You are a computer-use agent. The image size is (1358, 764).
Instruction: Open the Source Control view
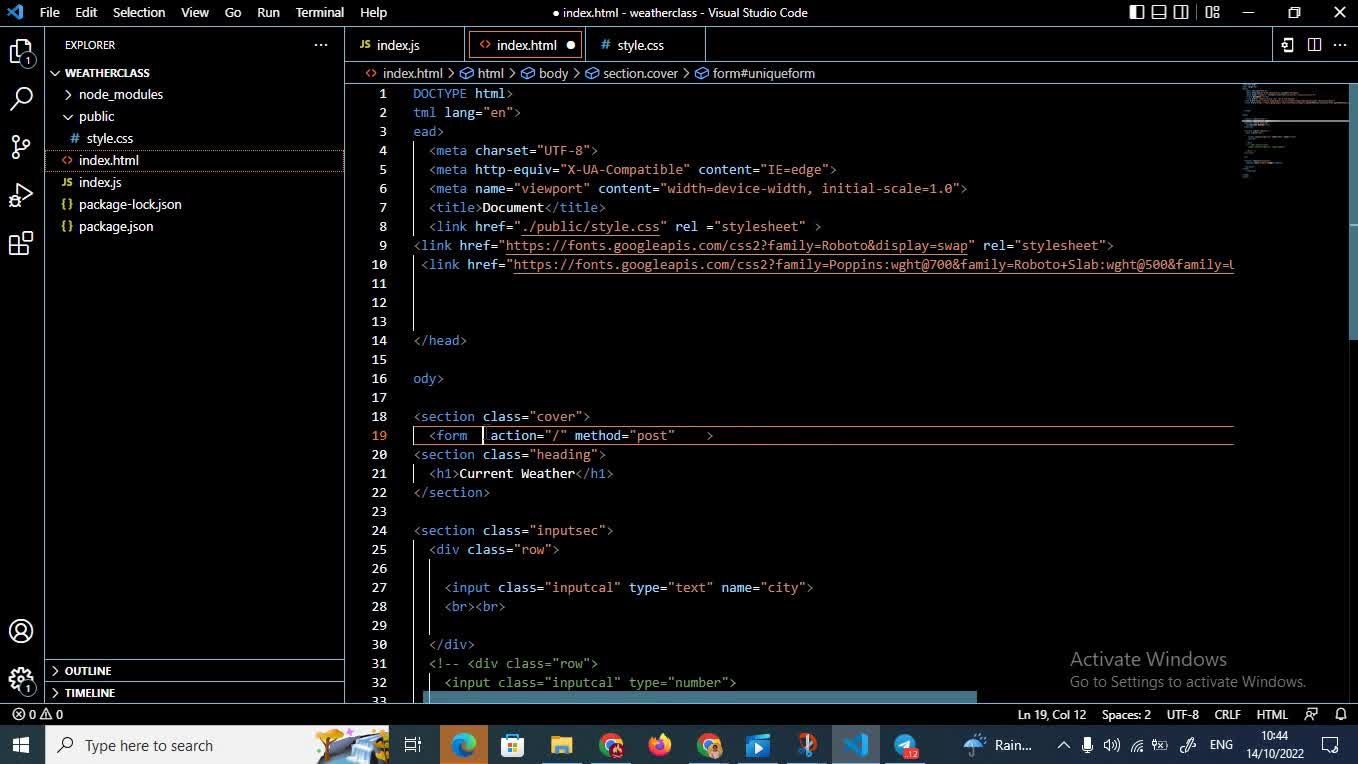[x=21, y=147]
